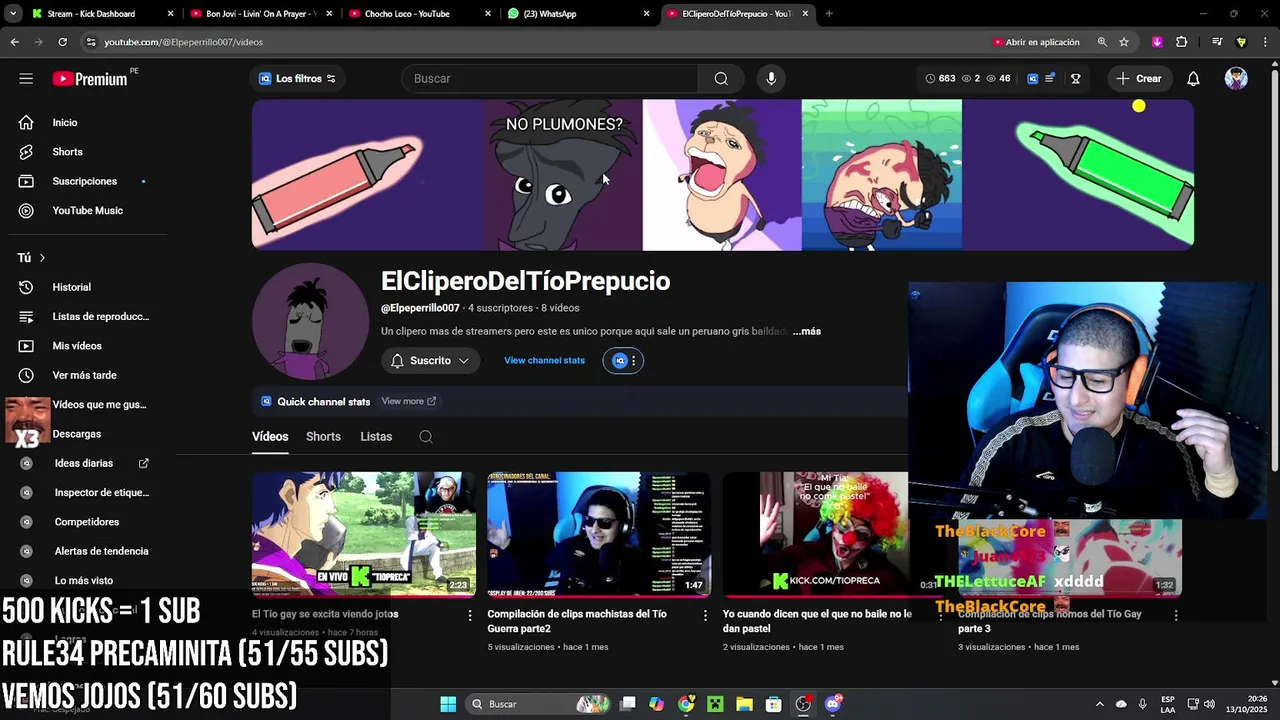This screenshot has width=1280, height=720.
Task: Open the notifications bell
Action: pos(1193,78)
